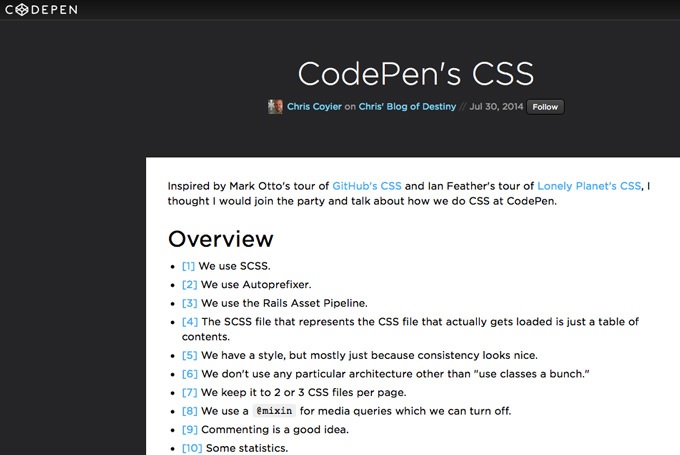Go to section [6] about architecture
Image resolution: width=680 pixels, height=455 pixels.
click(190, 374)
